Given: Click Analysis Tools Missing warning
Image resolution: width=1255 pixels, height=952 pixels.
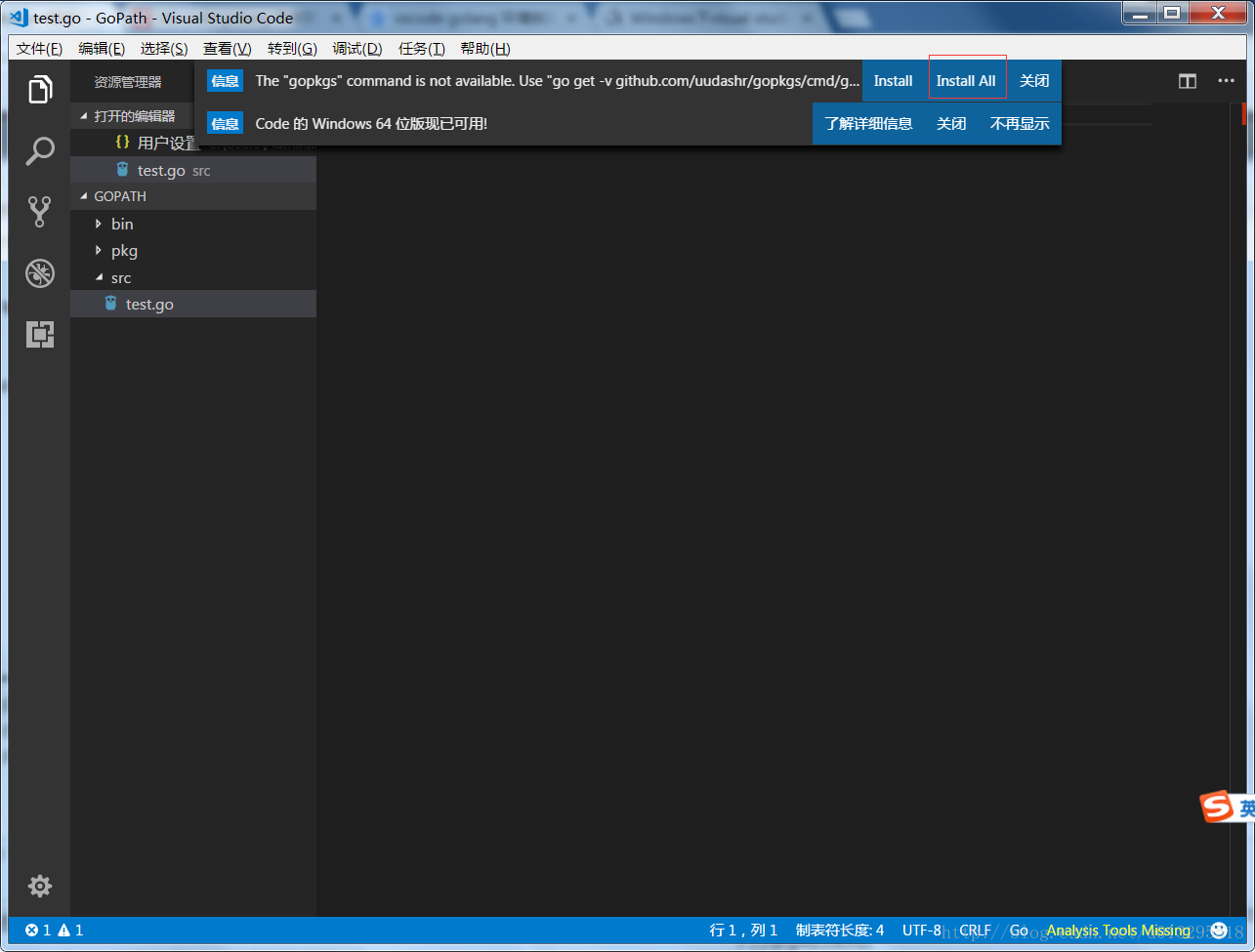Looking at the screenshot, I should point(1118,931).
